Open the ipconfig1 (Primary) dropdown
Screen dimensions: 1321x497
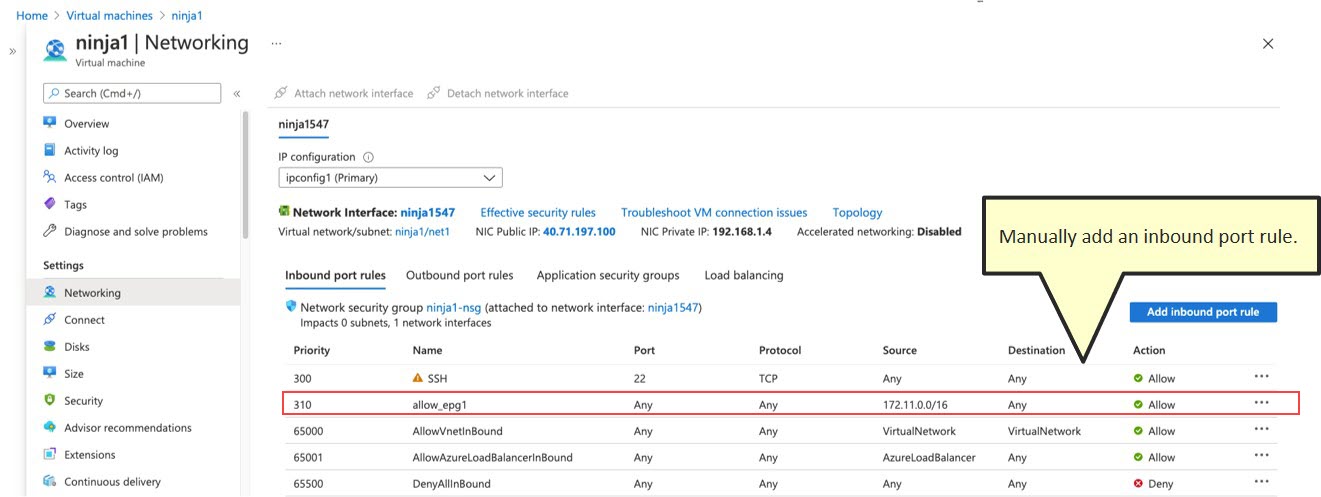390,178
